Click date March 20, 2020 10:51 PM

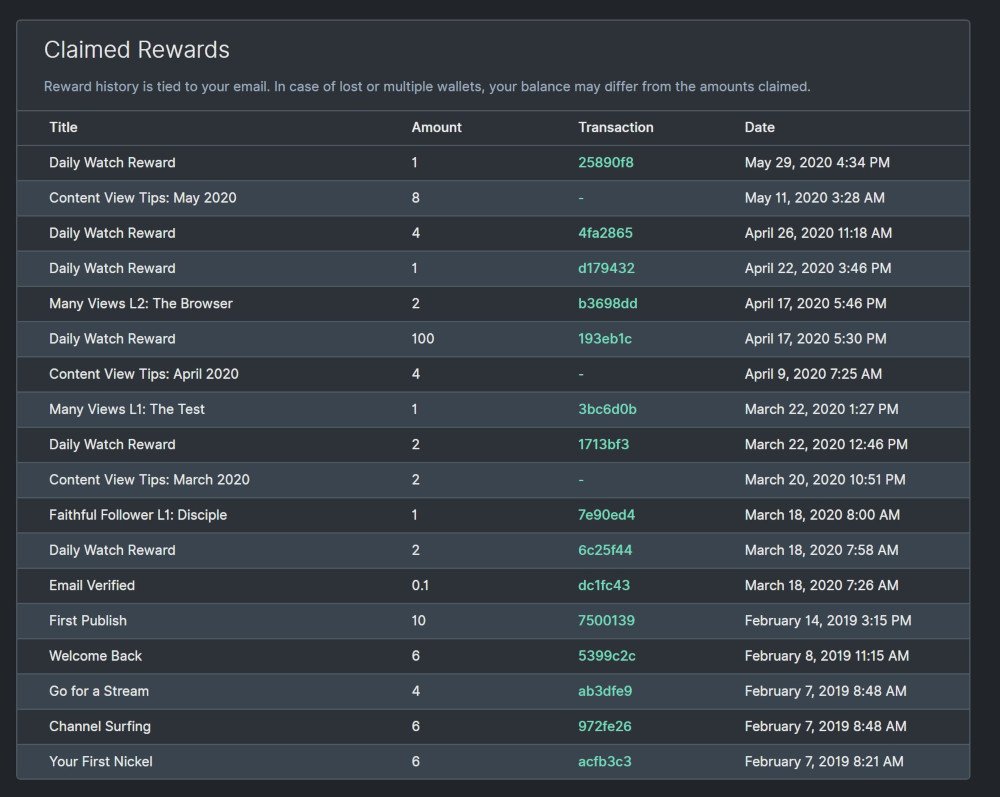pyautogui.click(x=825, y=479)
